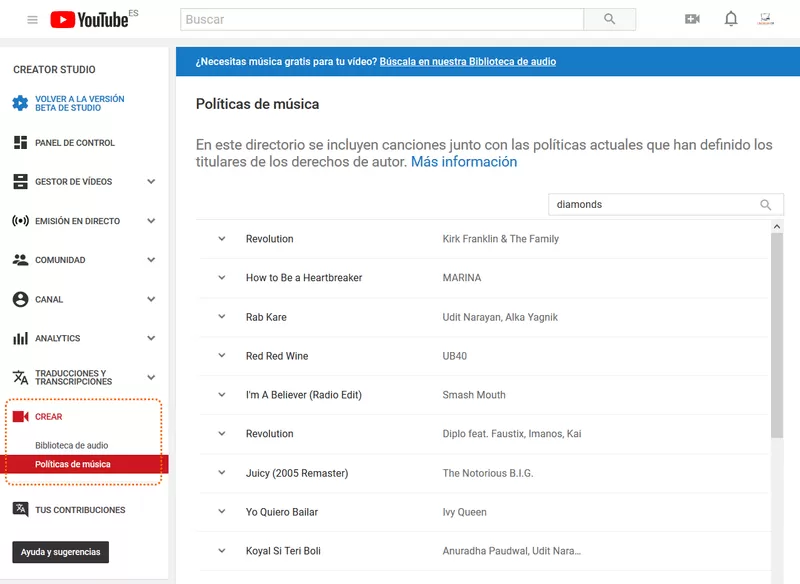The image size is (800, 584).
Task: Click the Comunidad people icon
Action: [20, 260]
